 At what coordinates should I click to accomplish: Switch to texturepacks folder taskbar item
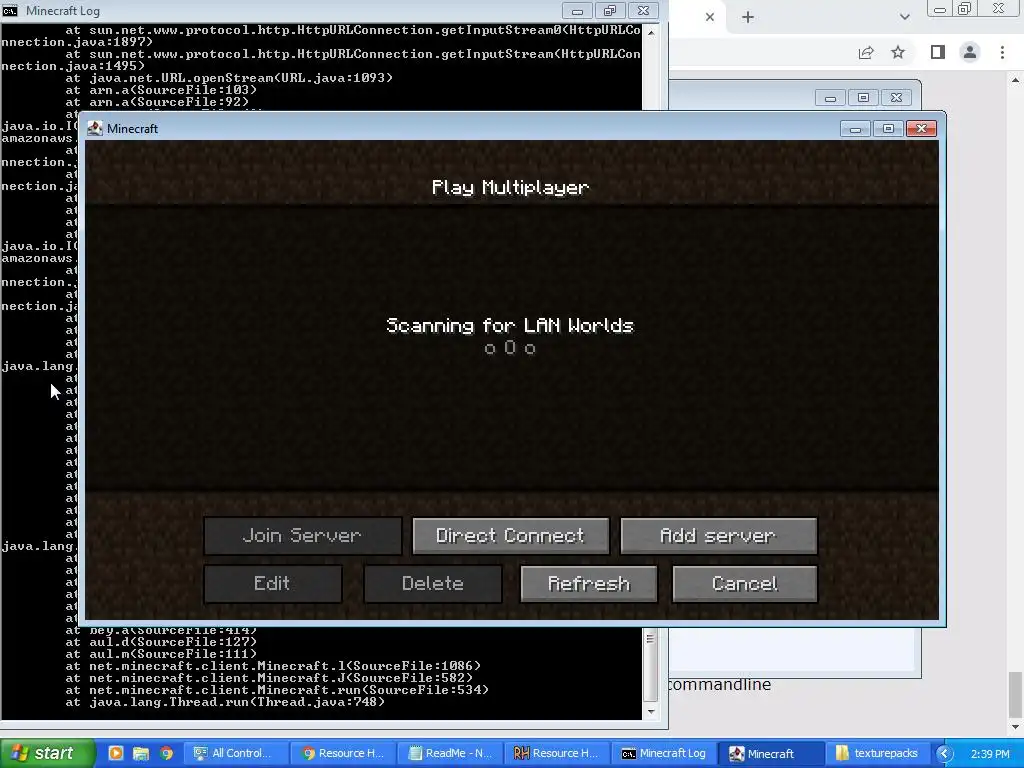(x=878, y=753)
